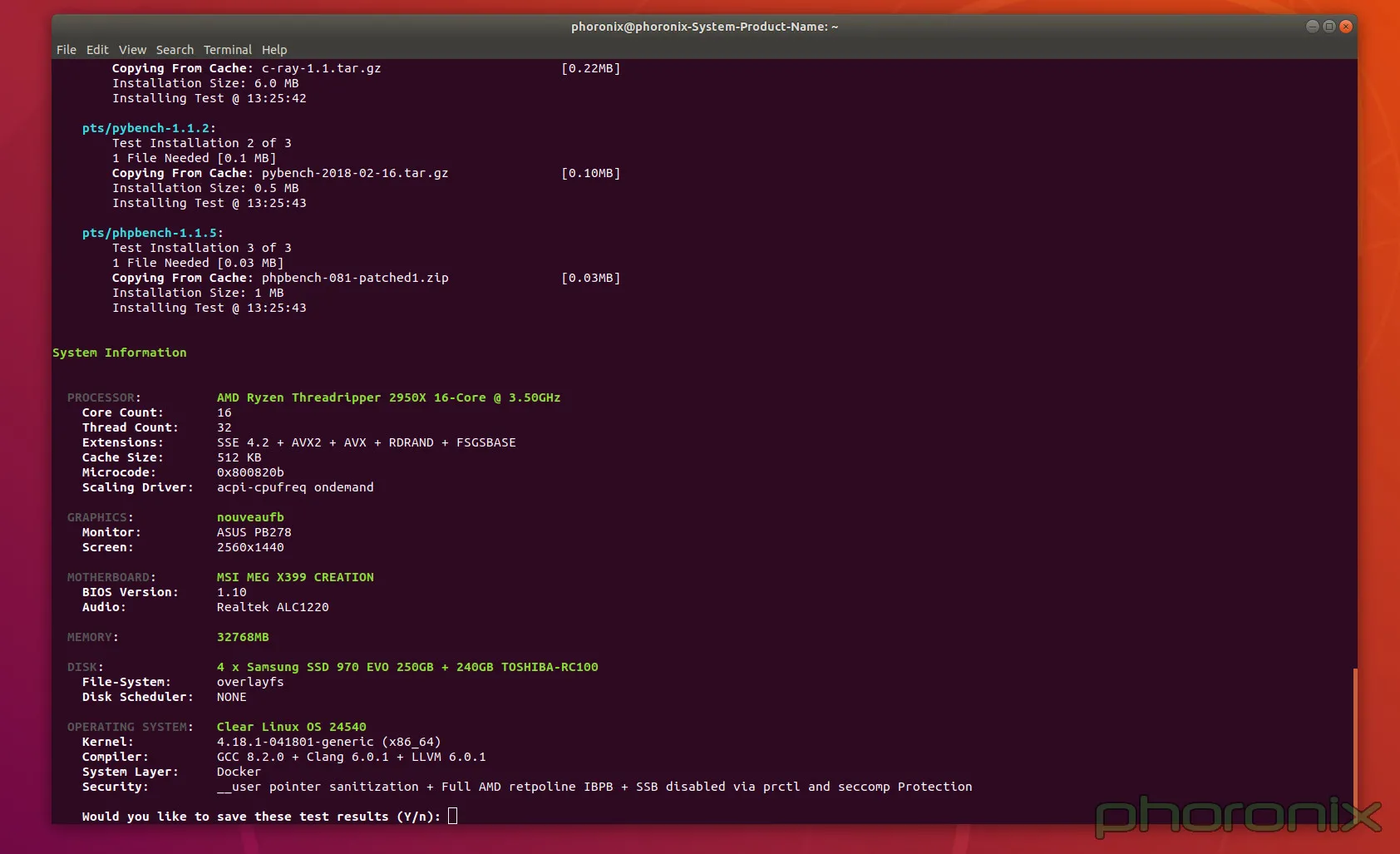The image size is (1400, 854).
Task: Click the 512 KB cache size value
Action: click(239, 457)
